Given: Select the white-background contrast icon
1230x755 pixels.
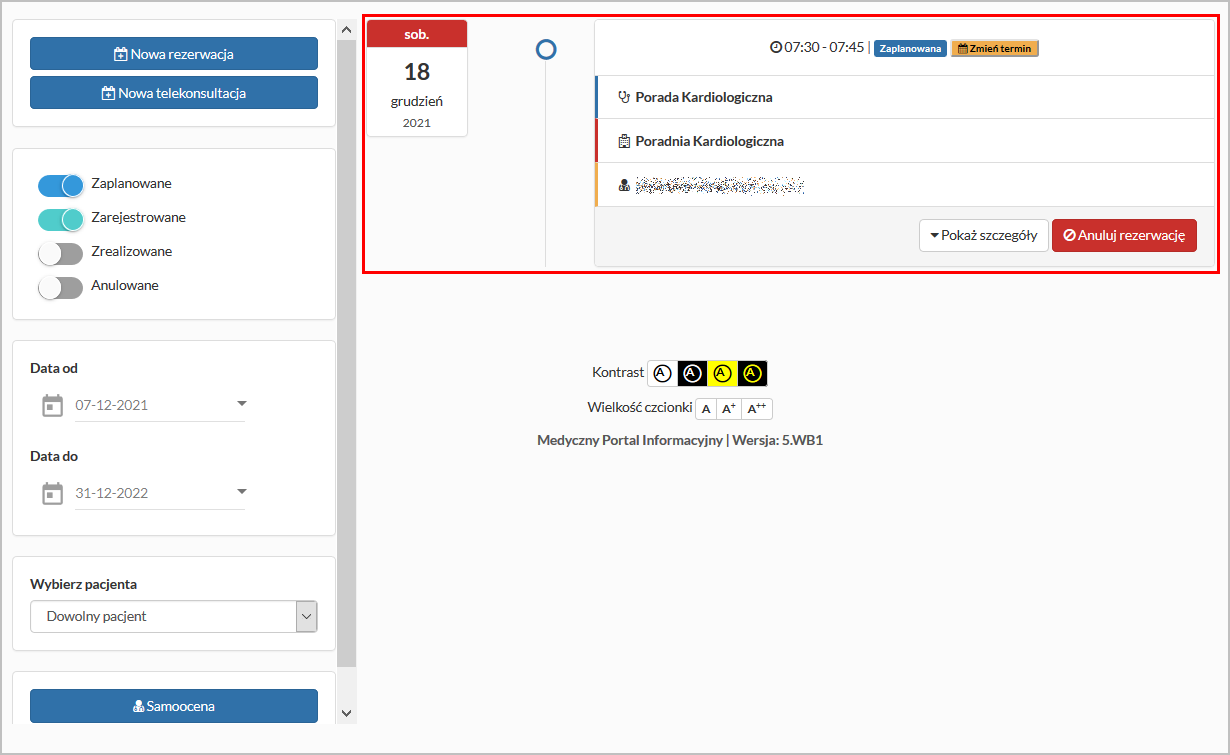Looking at the screenshot, I should click(662, 373).
